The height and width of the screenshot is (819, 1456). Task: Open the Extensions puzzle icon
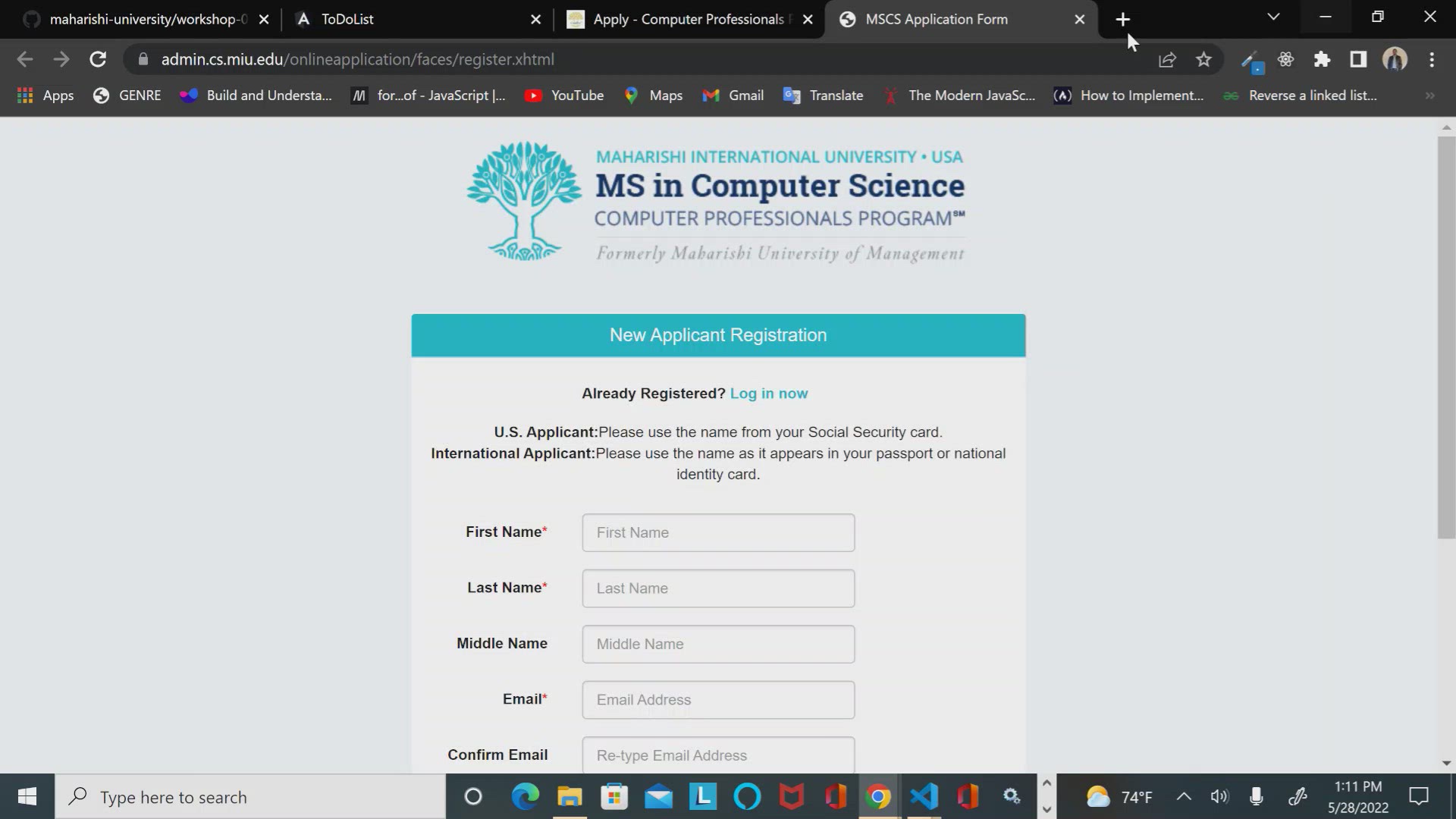pyautogui.click(x=1322, y=59)
